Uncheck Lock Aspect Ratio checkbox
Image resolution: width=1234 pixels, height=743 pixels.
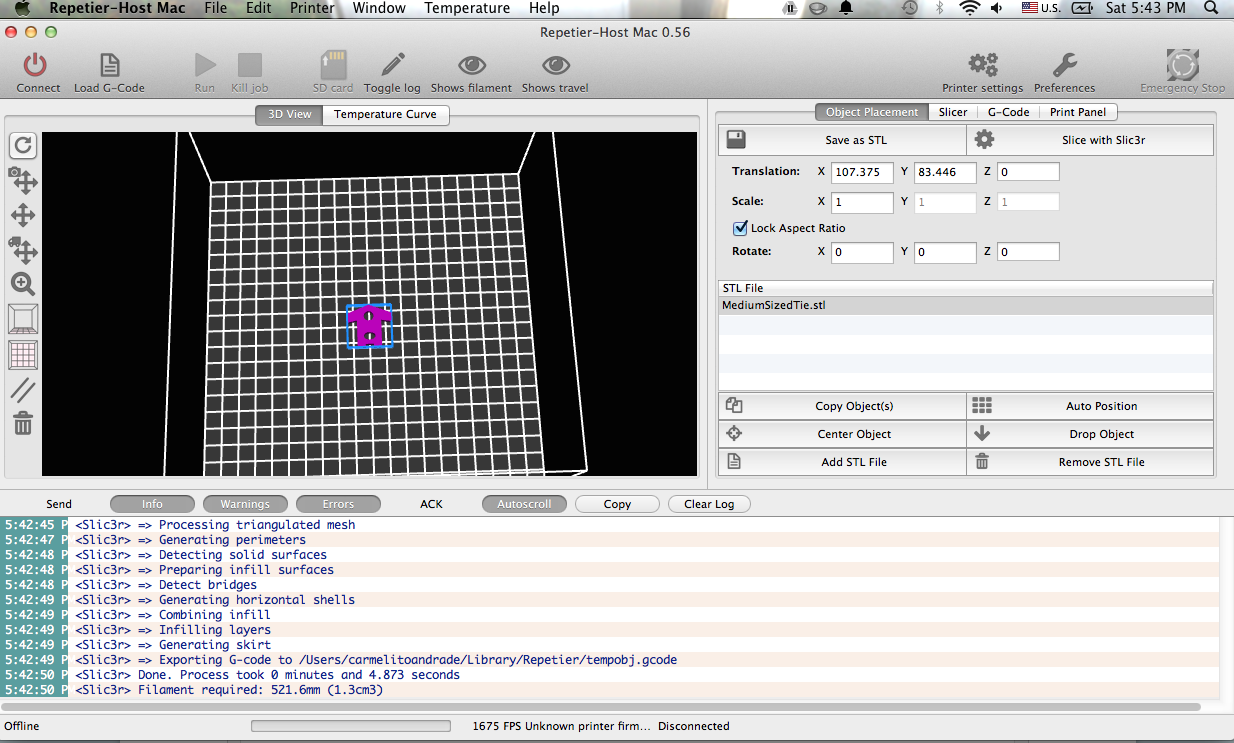[741, 228]
